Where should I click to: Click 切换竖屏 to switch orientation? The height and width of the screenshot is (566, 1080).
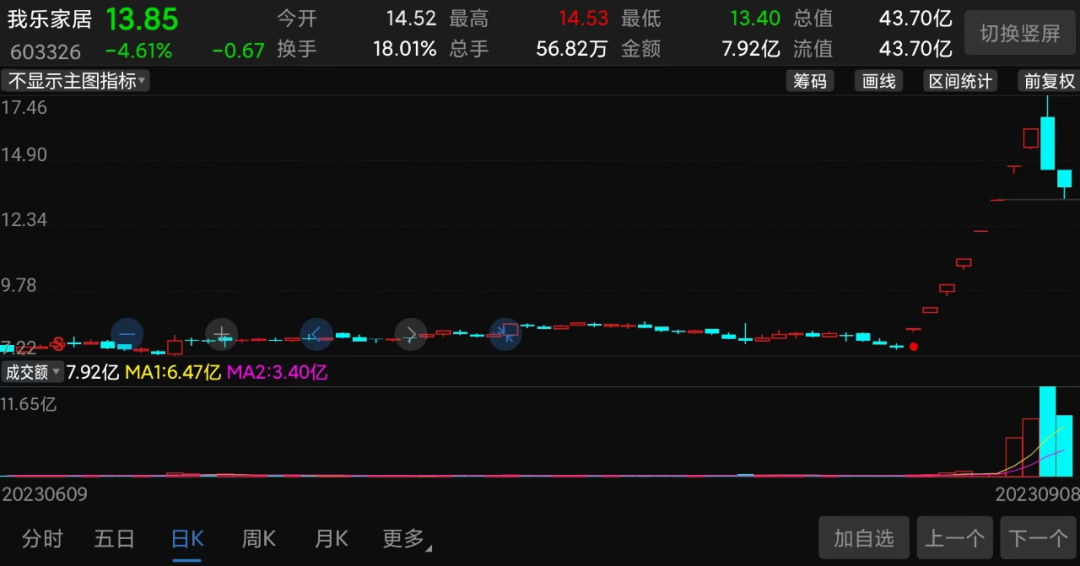[1020, 33]
